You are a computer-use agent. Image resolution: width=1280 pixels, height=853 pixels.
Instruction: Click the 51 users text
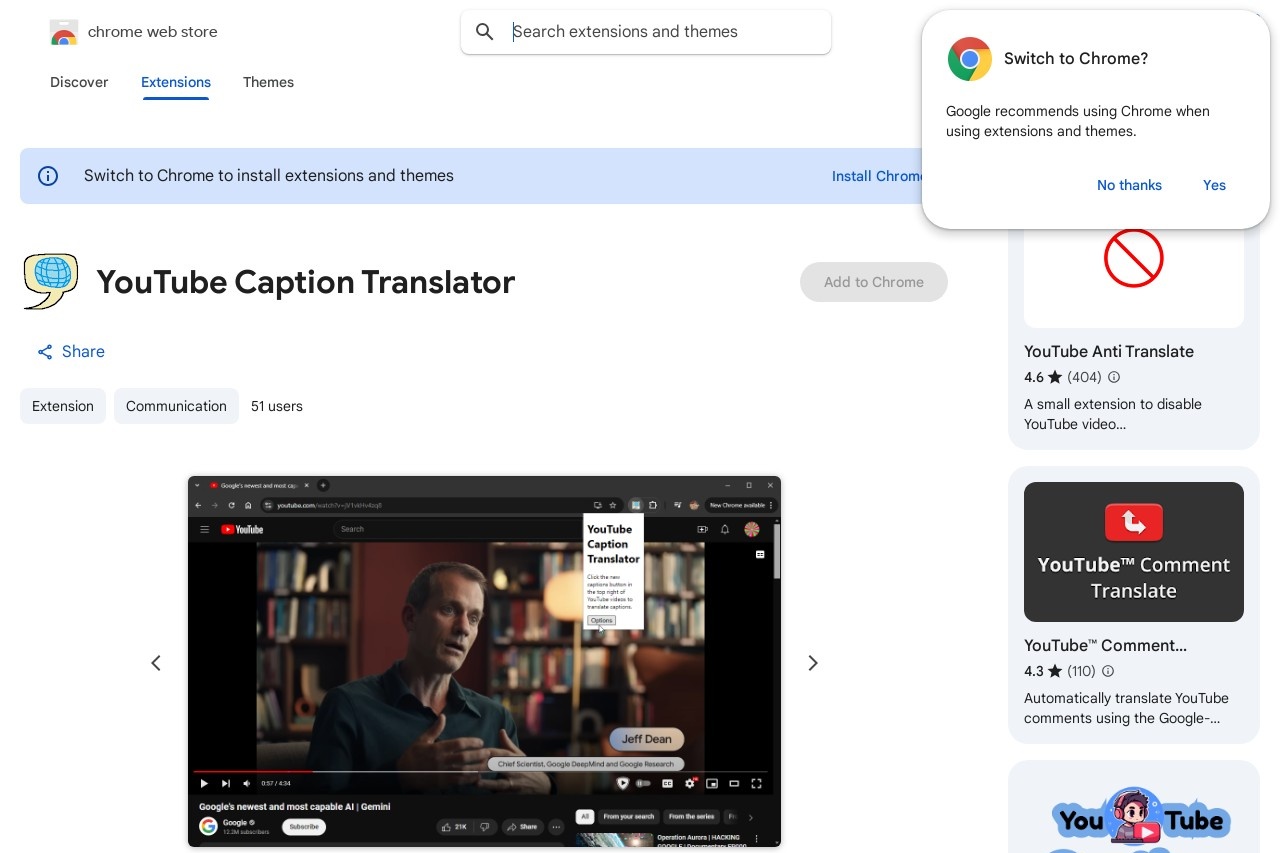[277, 406]
